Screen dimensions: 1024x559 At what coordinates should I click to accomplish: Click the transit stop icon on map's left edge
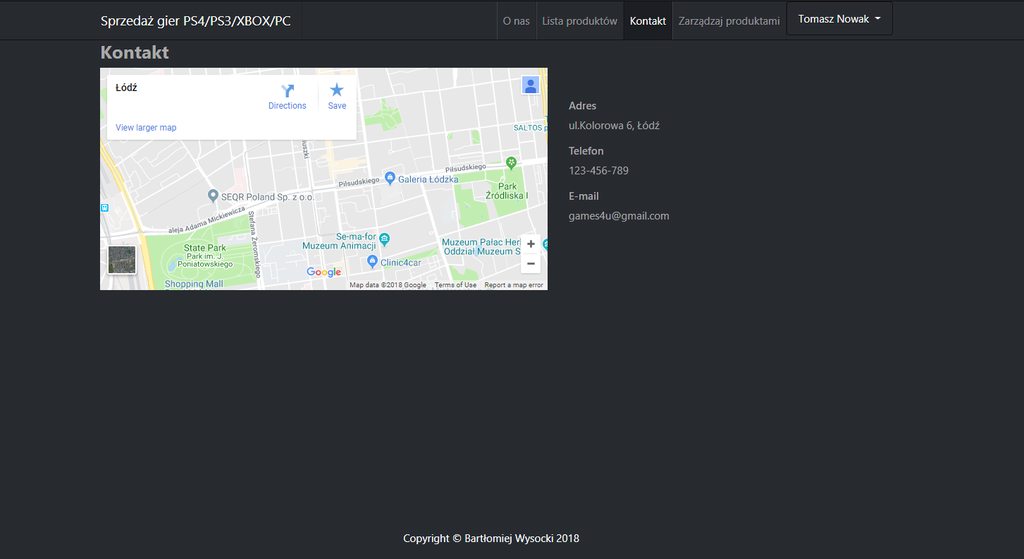[104, 208]
